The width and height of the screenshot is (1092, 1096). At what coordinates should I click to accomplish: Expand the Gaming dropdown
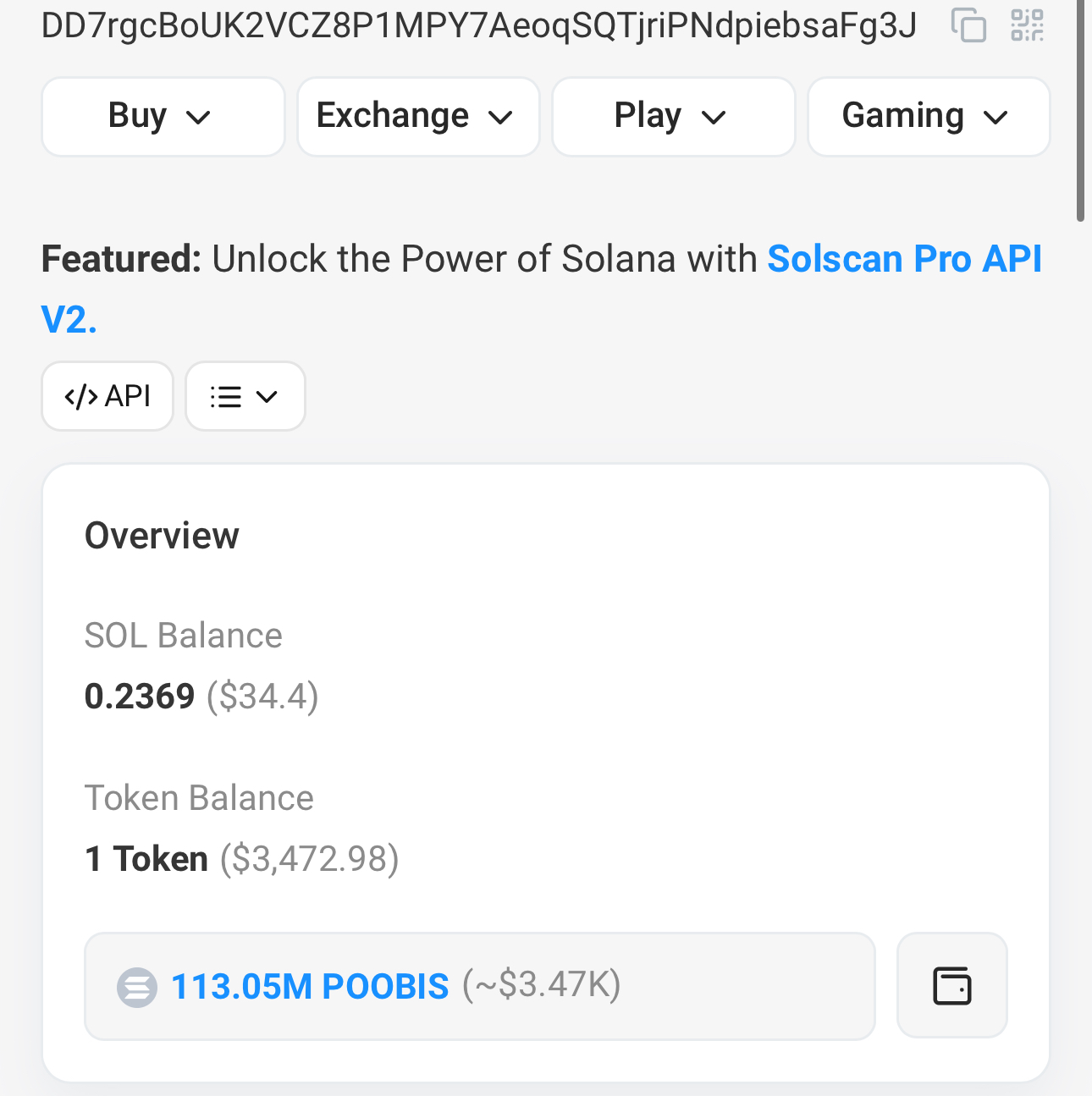pyautogui.click(x=929, y=117)
